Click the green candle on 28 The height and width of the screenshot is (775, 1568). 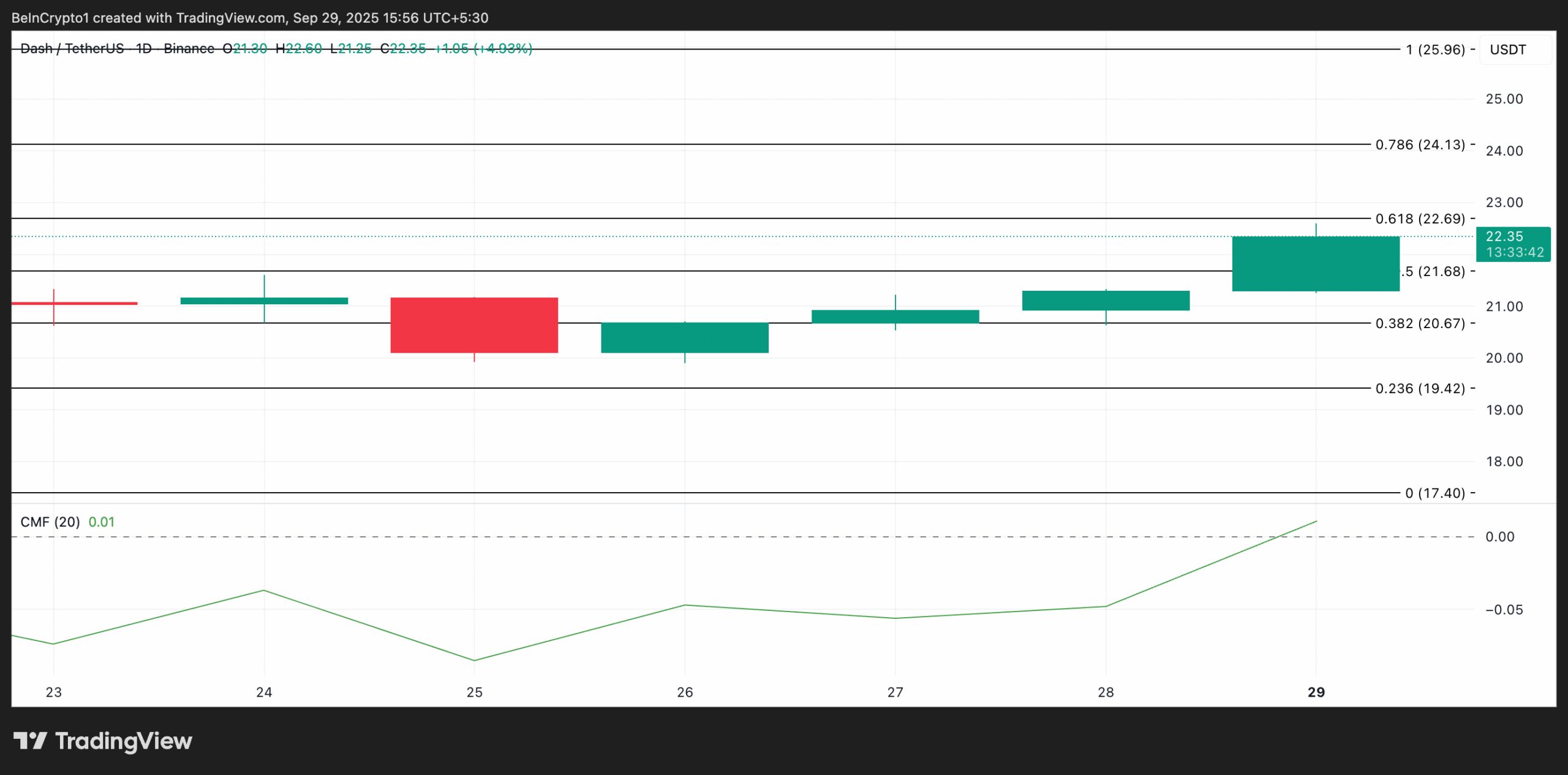coord(1106,301)
